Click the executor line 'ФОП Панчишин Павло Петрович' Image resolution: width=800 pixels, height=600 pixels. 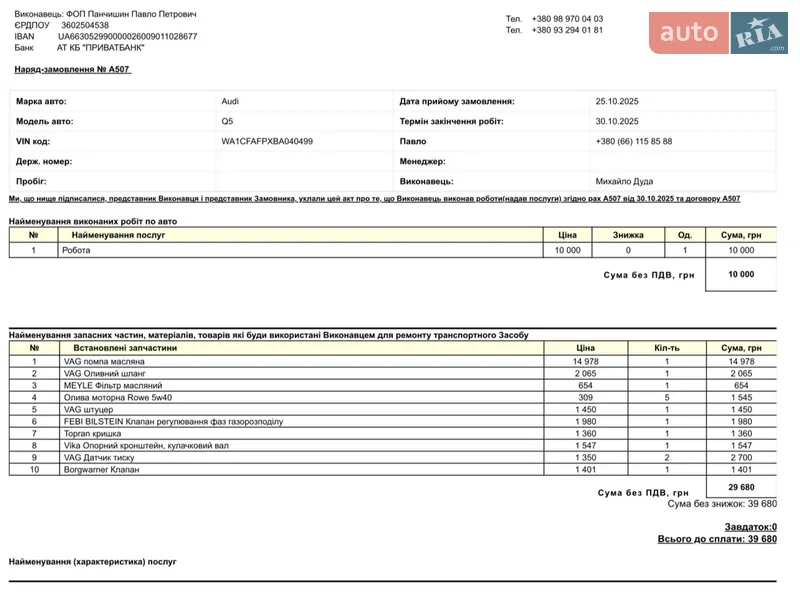click(131, 14)
